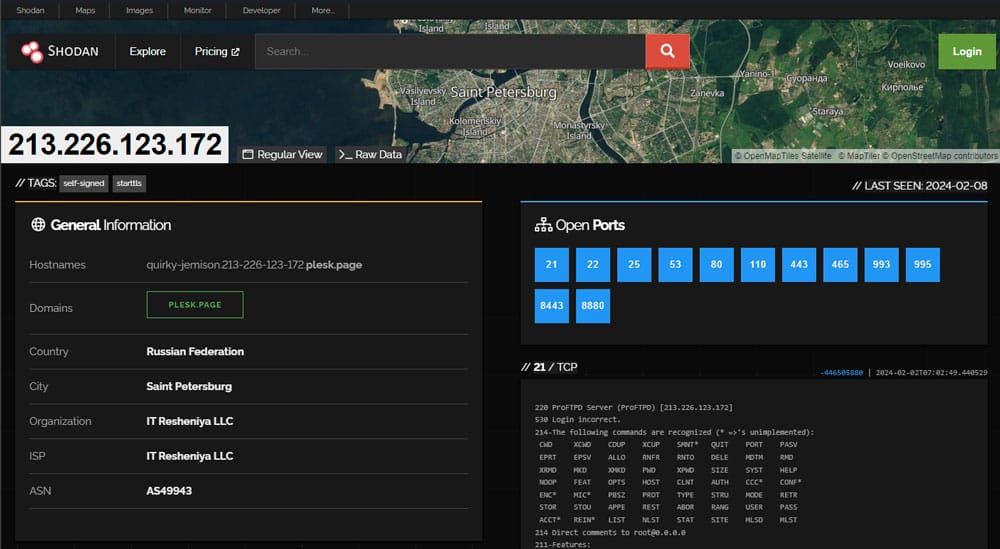Jump to open port 8880
Viewport: 1000px width, 549px height.
click(x=592, y=306)
